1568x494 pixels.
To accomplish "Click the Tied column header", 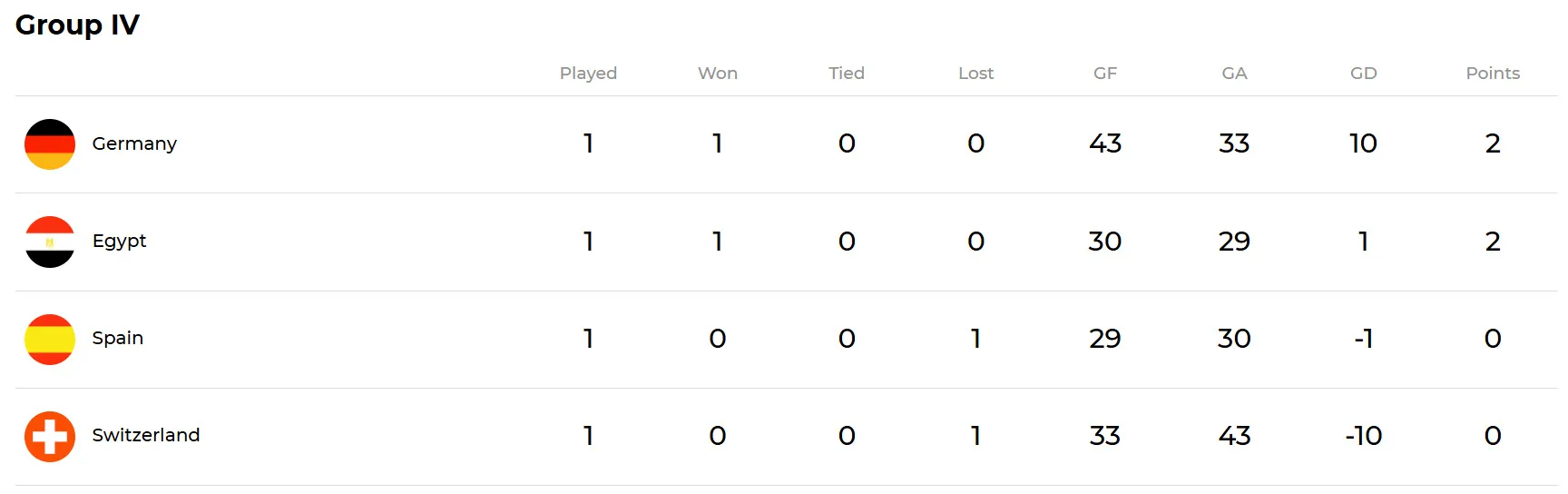I will pyautogui.click(x=846, y=73).
